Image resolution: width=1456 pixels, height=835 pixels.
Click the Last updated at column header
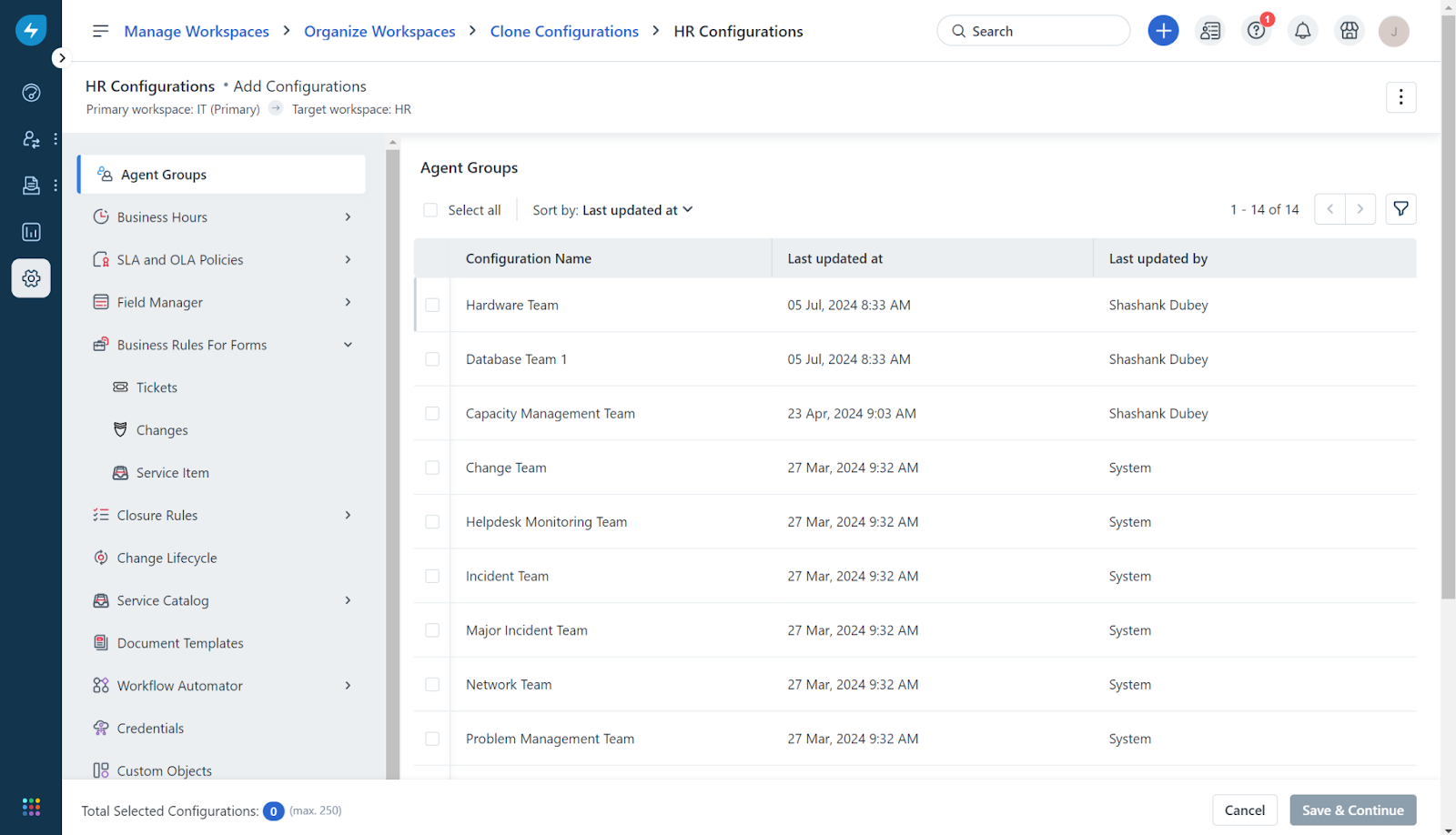pyautogui.click(x=835, y=258)
